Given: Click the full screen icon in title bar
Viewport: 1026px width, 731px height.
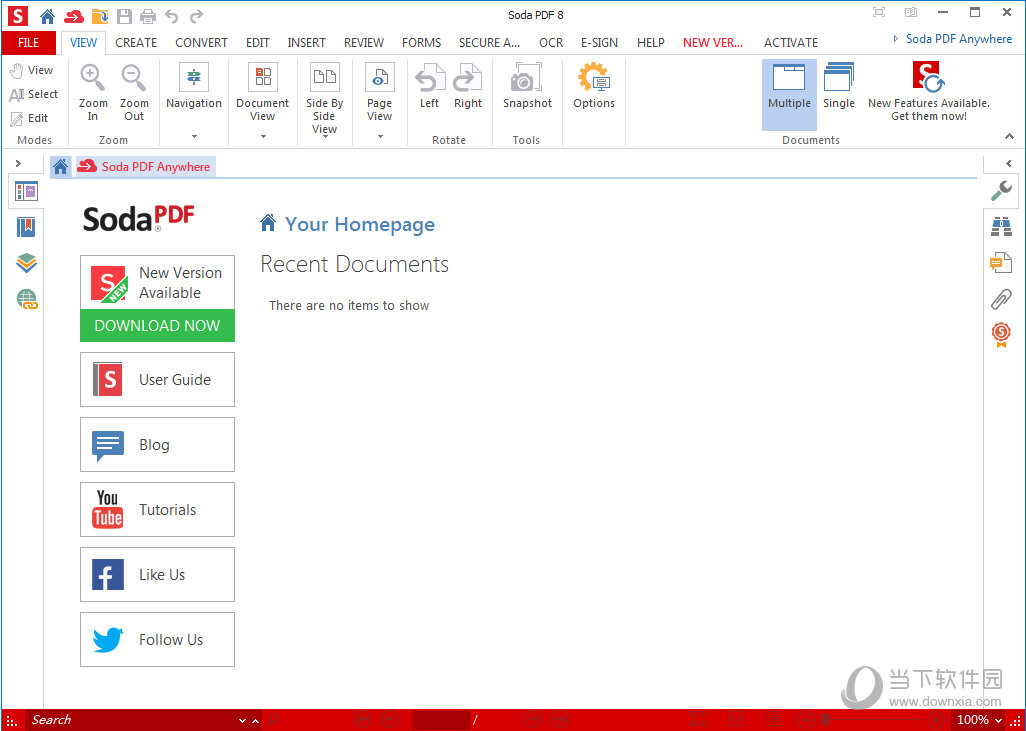Looking at the screenshot, I should (879, 12).
